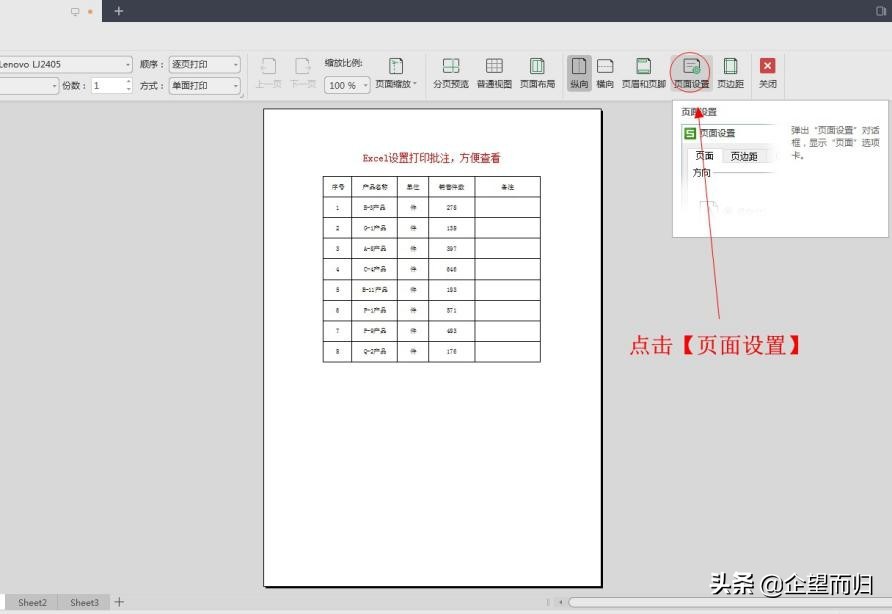Open the printer selection dropdown
This screenshot has width=892, height=614.
tap(128, 63)
